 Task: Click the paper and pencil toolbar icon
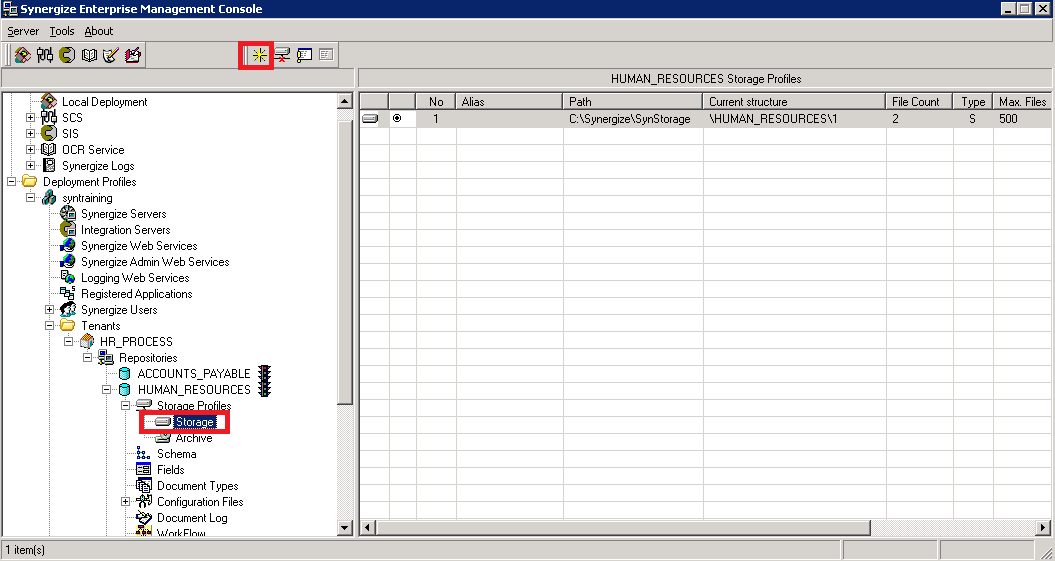(x=111, y=55)
